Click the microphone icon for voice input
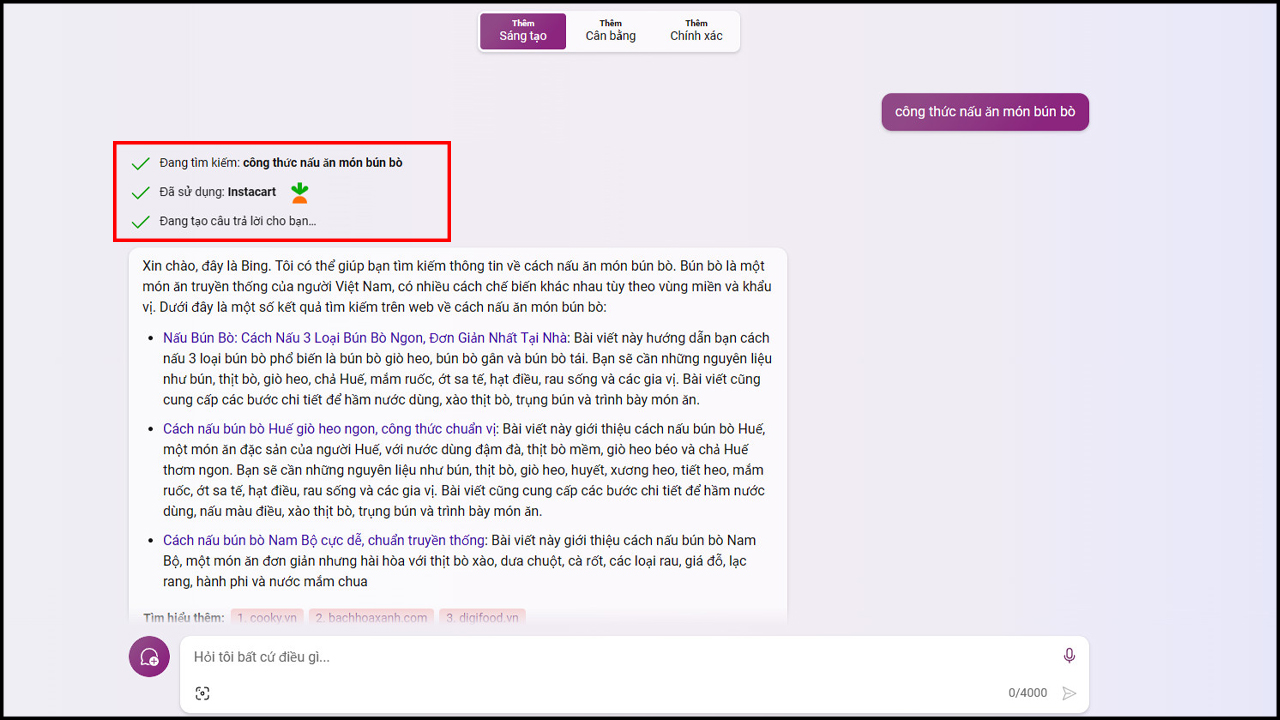 coord(1069,655)
